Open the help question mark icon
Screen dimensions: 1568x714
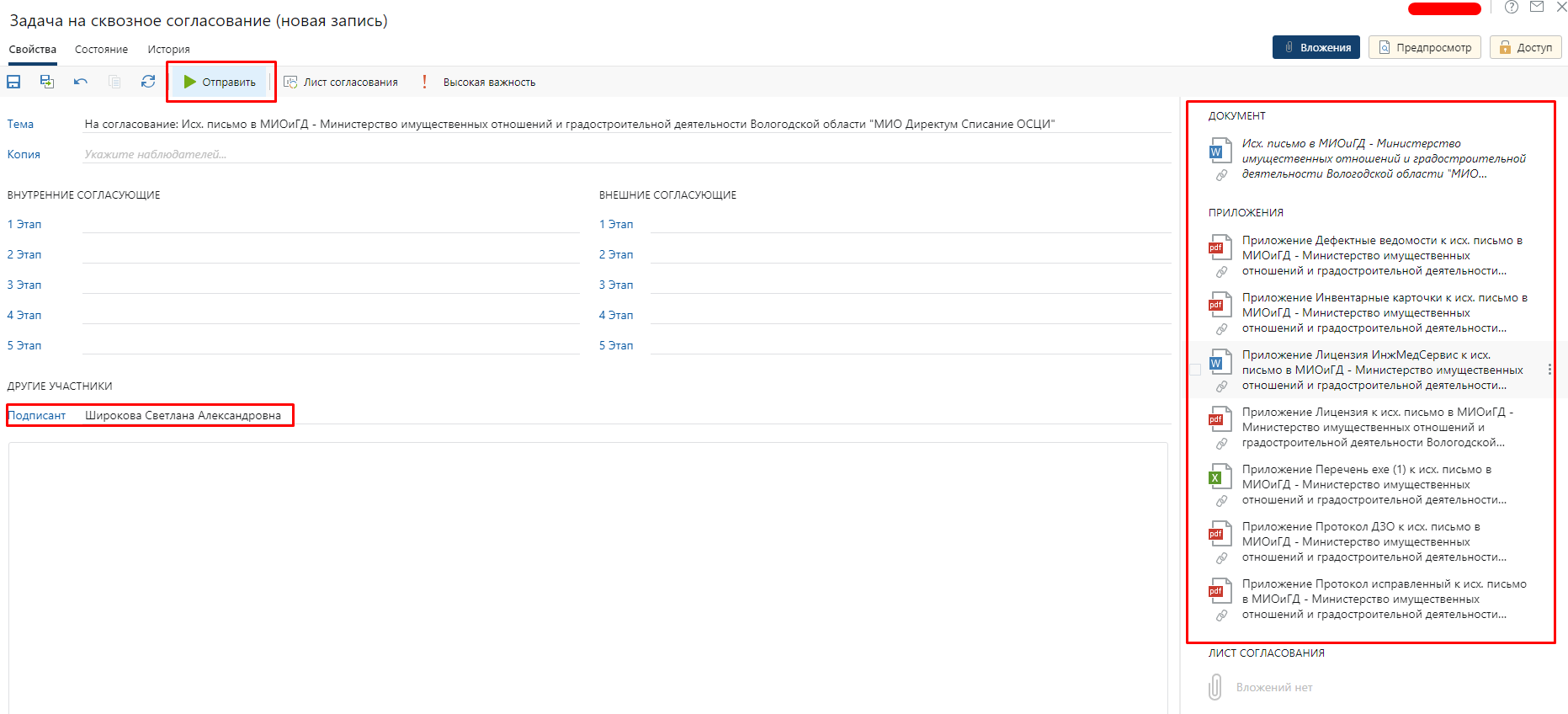pos(1512,8)
